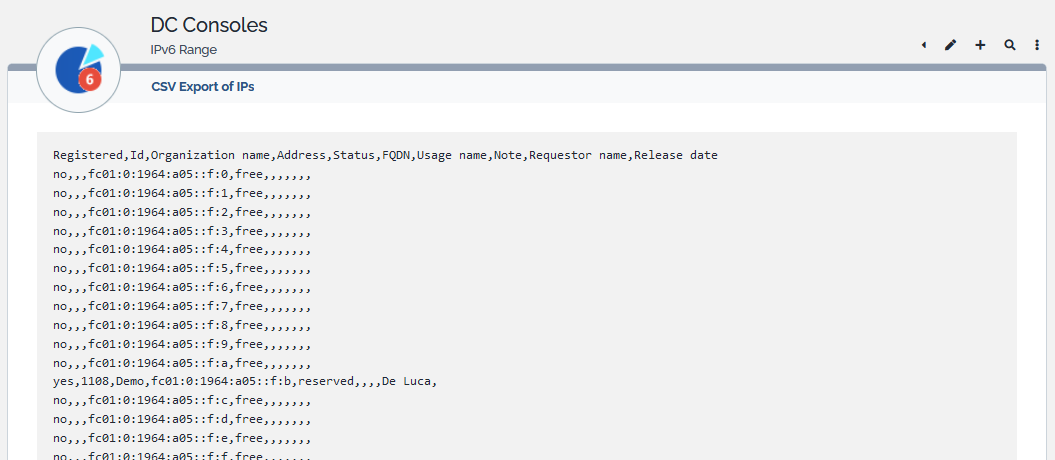Image resolution: width=1055 pixels, height=460 pixels.
Task: Click the CSV column header line
Action: (385, 155)
